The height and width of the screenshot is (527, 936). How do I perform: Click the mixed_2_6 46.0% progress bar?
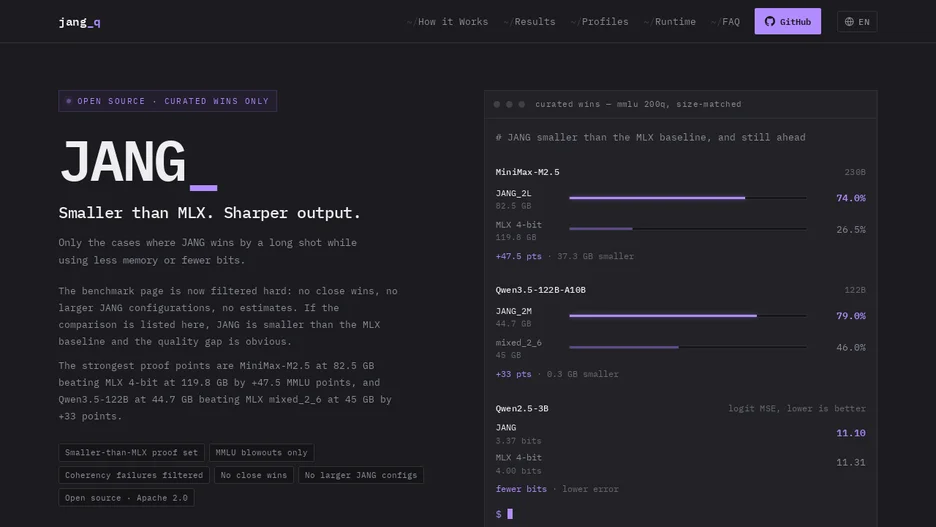click(x=688, y=347)
